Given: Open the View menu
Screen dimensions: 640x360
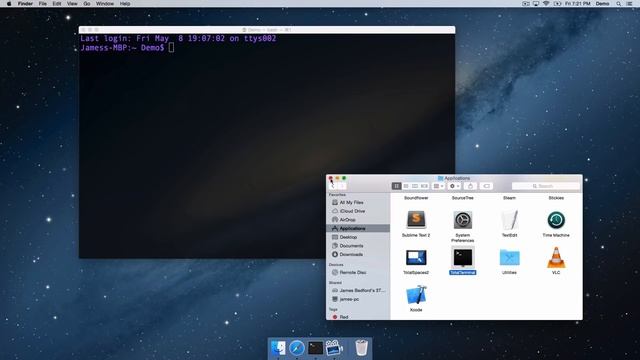Looking at the screenshot, I should pyautogui.click(x=72, y=4).
